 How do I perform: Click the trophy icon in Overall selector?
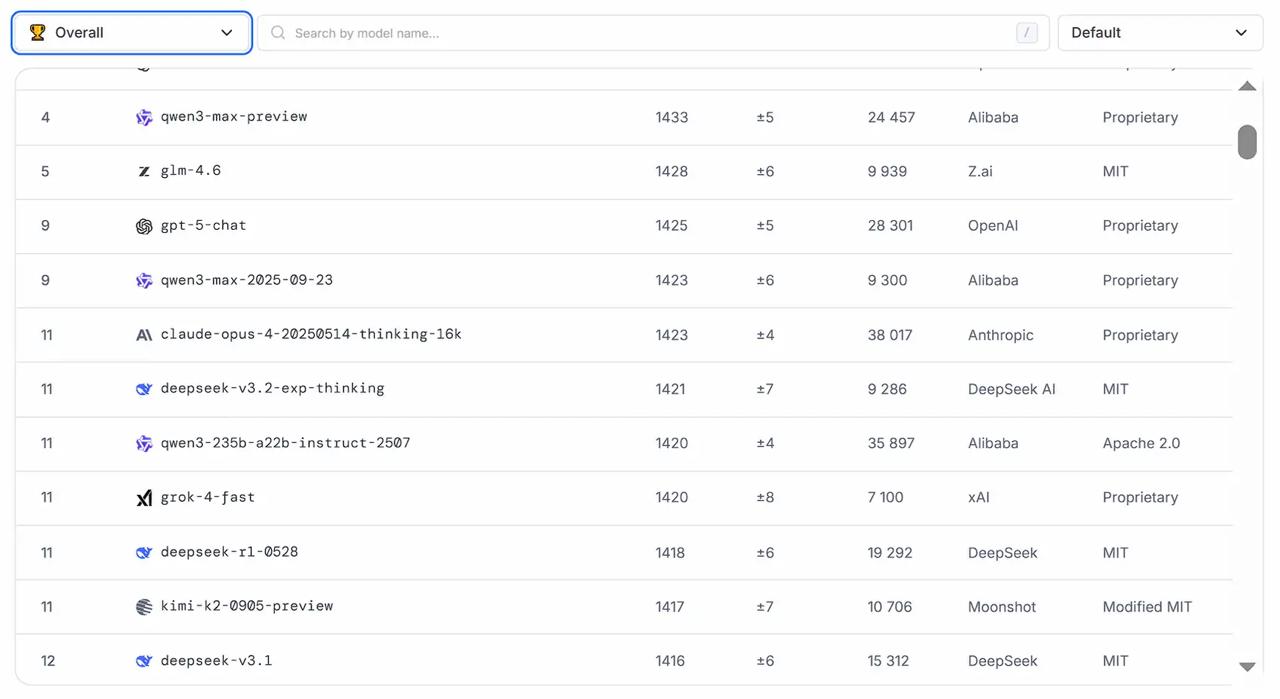tap(38, 33)
